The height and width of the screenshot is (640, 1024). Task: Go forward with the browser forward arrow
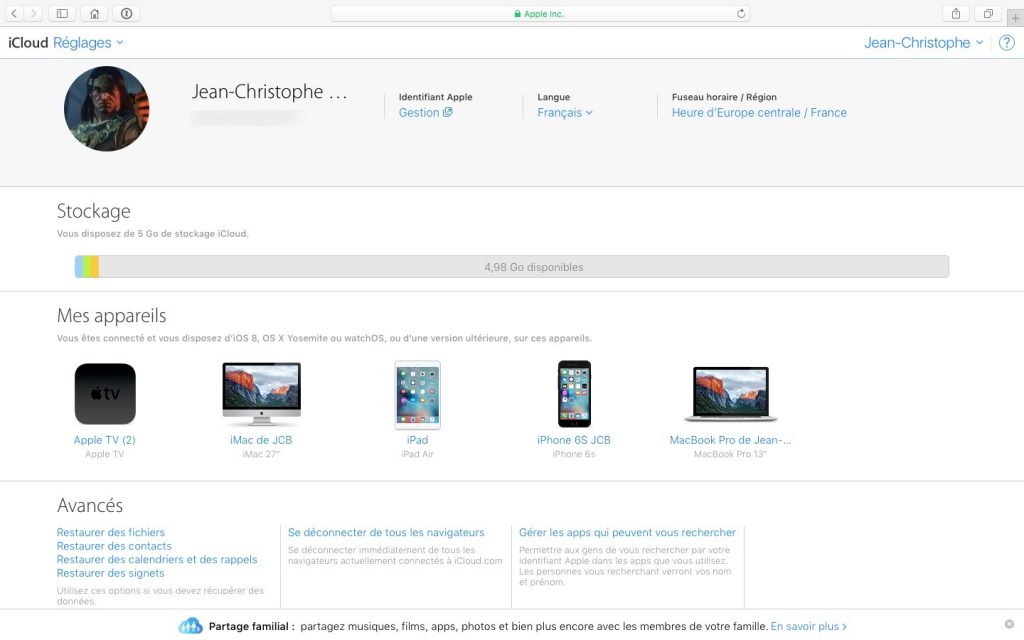point(33,13)
